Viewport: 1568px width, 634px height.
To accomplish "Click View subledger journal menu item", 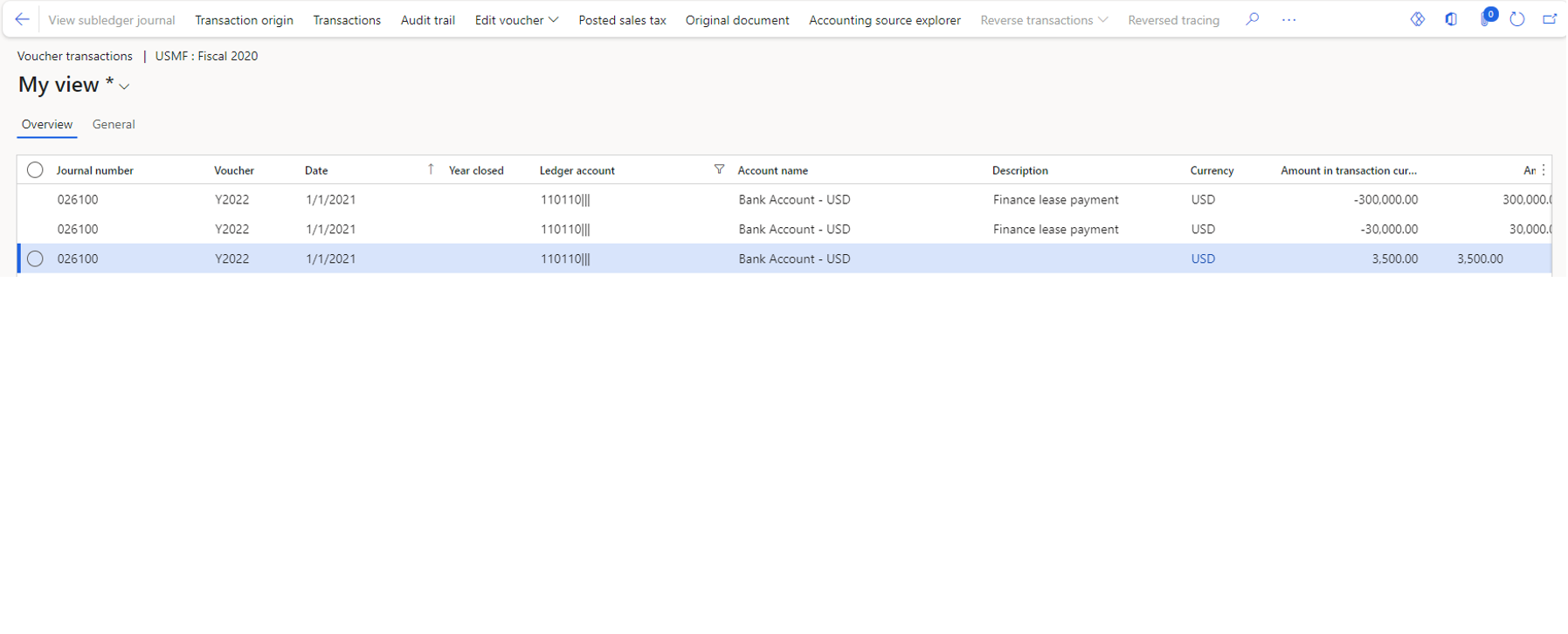I will tap(112, 20).
